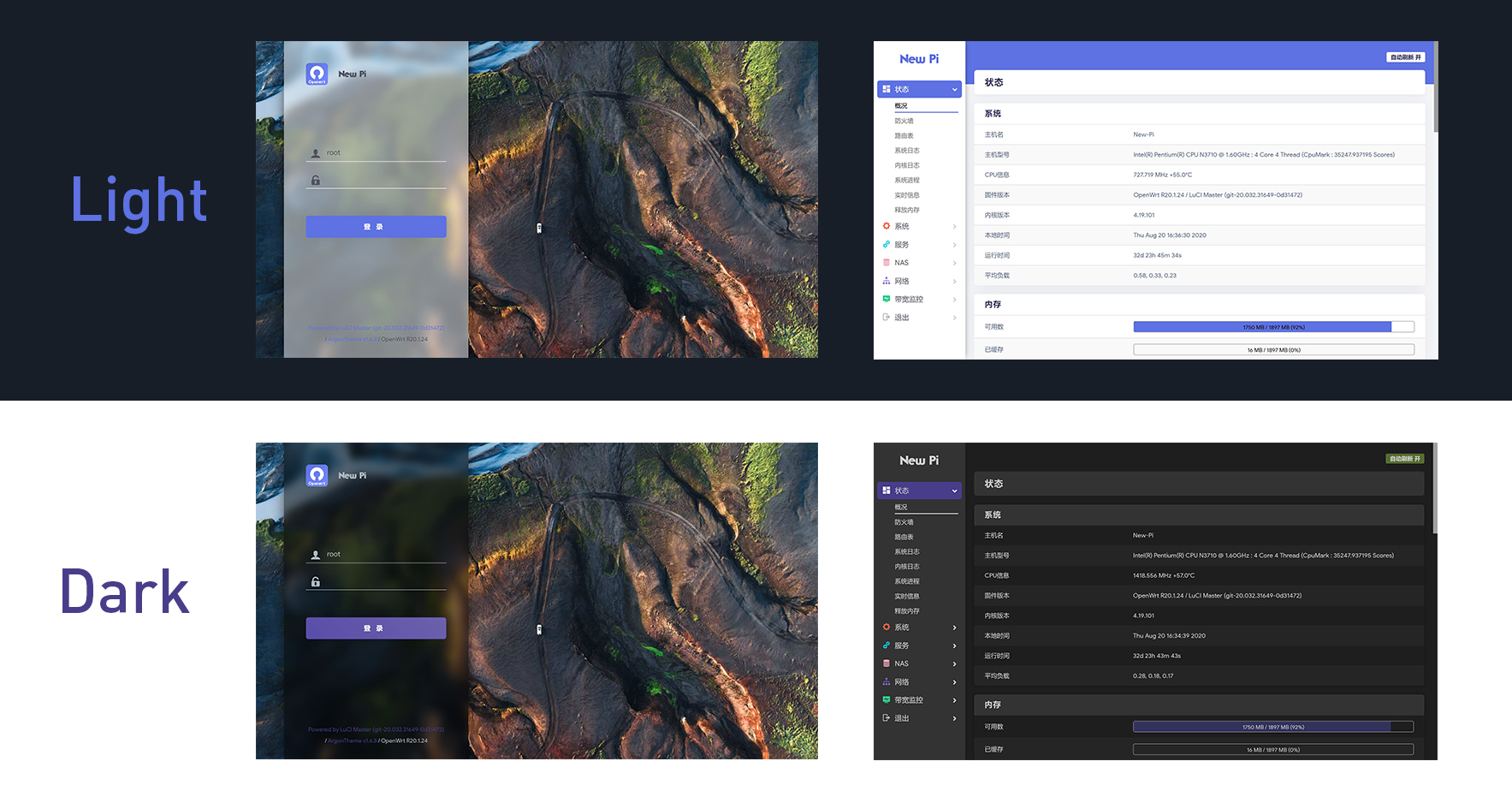Expand the 带宽监控 chevron in dark sidebar

[x=955, y=700]
